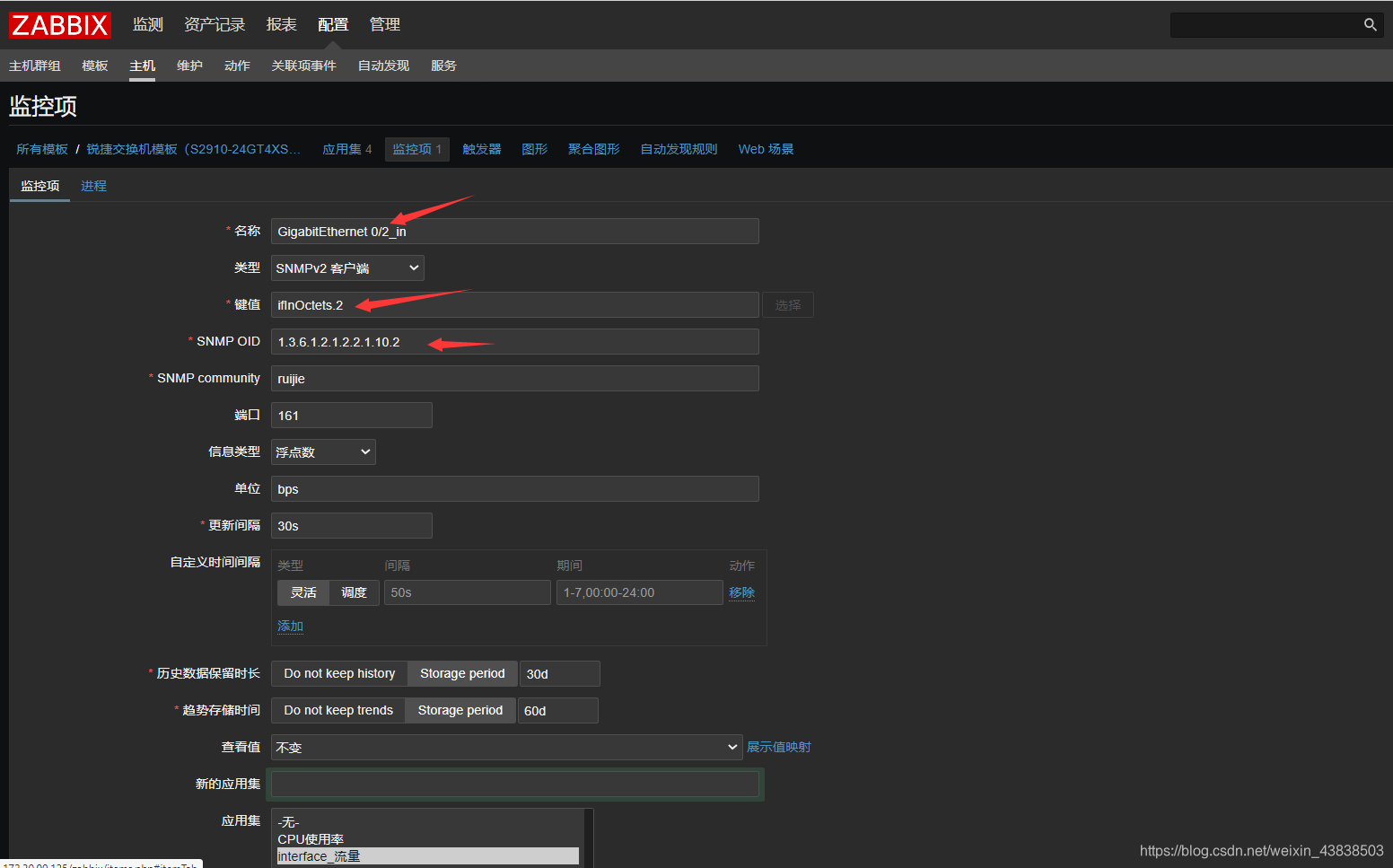Open 所有模板 breadcrumb link
The width and height of the screenshot is (1393, 868).
[x=42, y=149]
